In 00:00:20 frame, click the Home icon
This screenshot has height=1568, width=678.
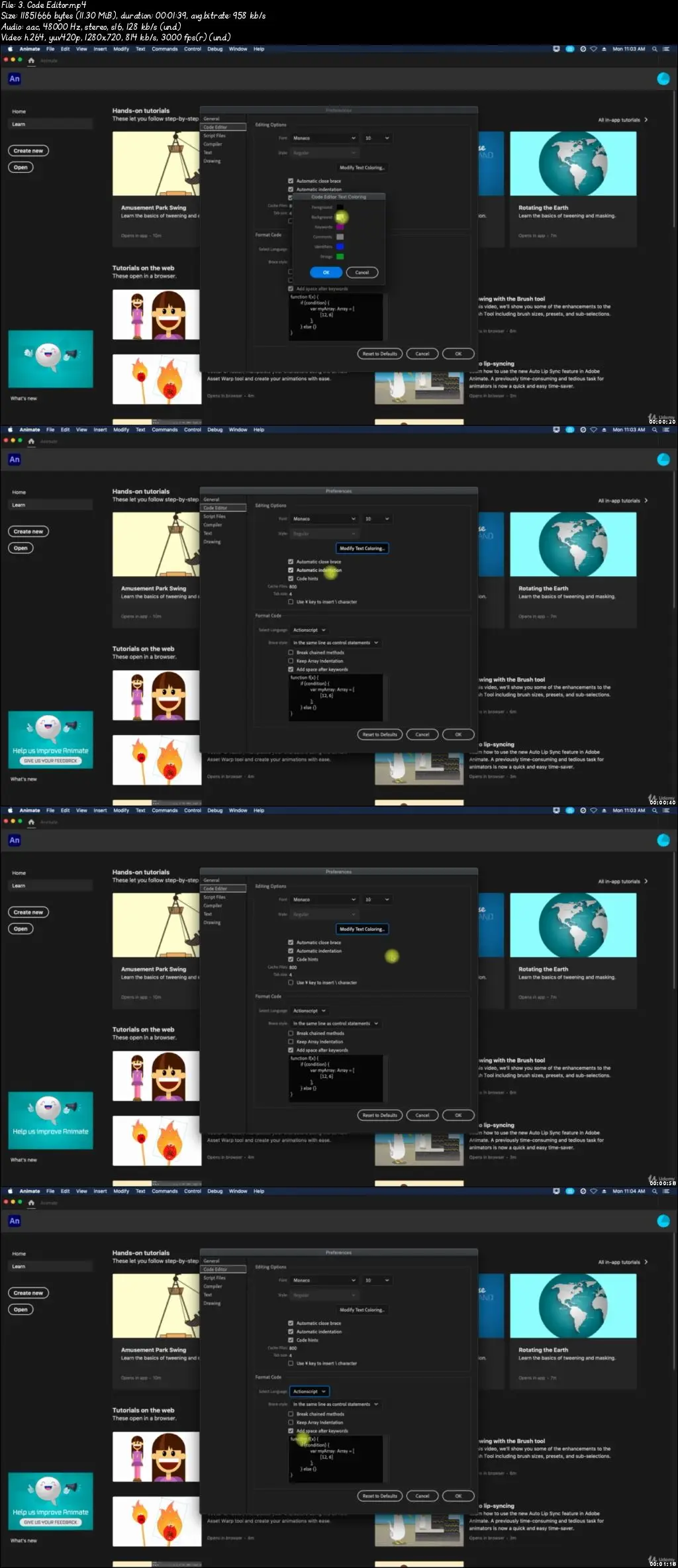[x=31, y=60]
